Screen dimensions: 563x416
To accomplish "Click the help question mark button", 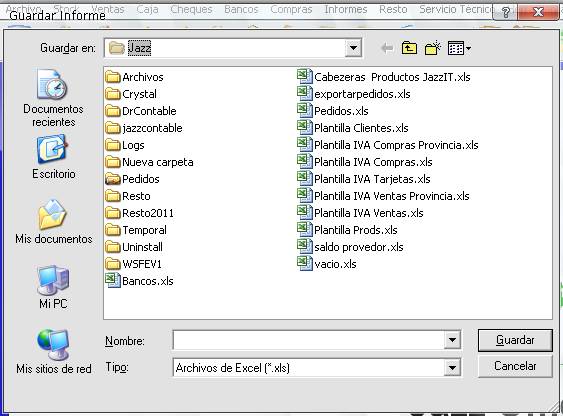I will pyautogui.click(x=506, y=13).
